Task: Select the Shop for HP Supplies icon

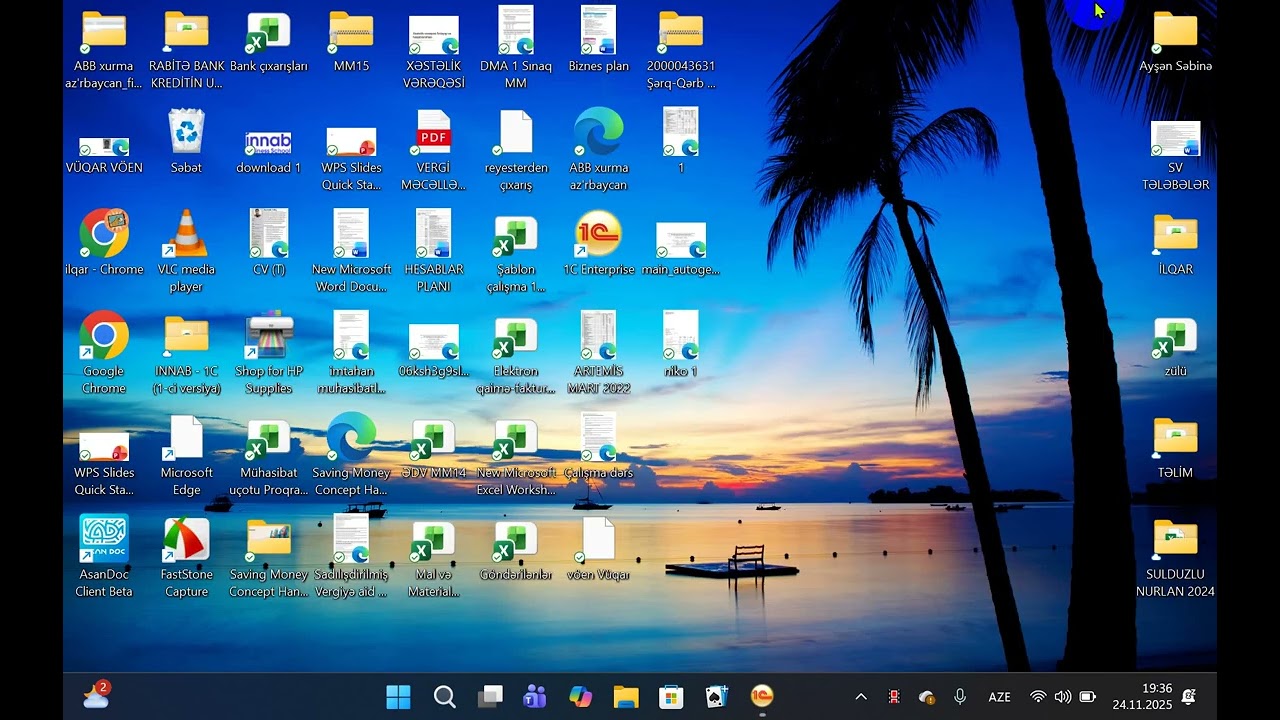Action: pyautogui.click(x=269, y=353)
